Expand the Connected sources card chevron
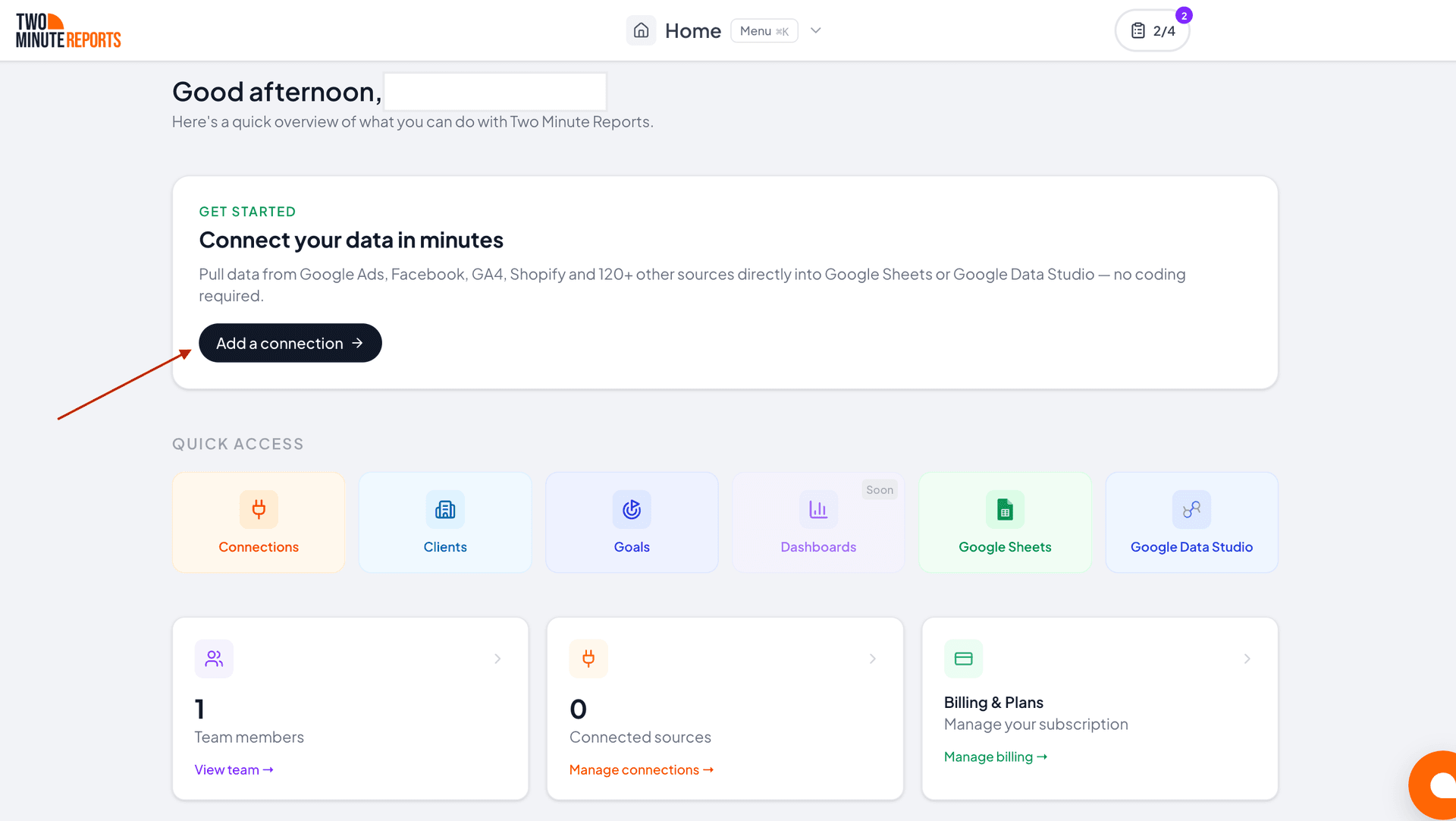Image resolution: width=1456 pixels, height=821 pixels. pyautogui.click(x=873, y=659)
